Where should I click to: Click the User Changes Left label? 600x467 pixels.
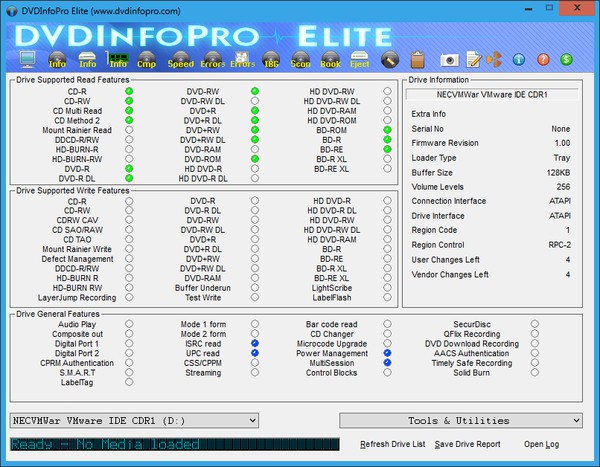[445, 260]
